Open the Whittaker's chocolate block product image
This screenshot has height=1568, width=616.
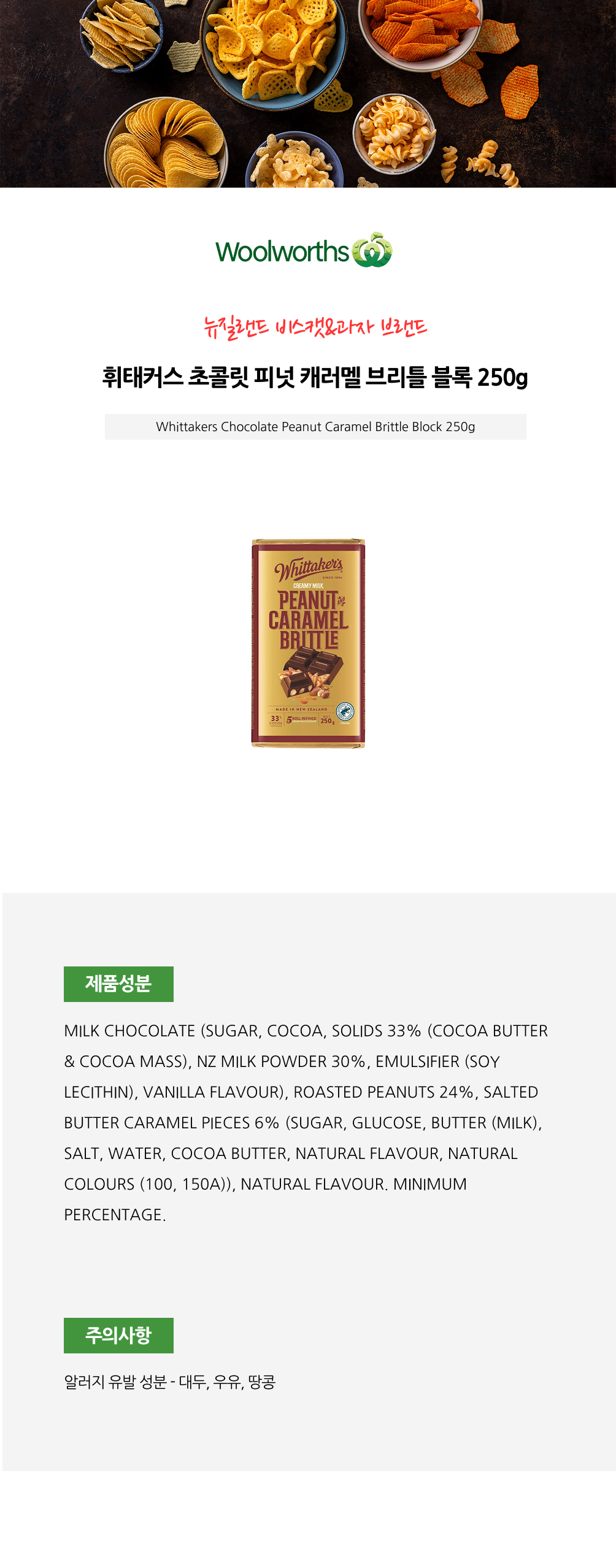click(x=308, y=643)
